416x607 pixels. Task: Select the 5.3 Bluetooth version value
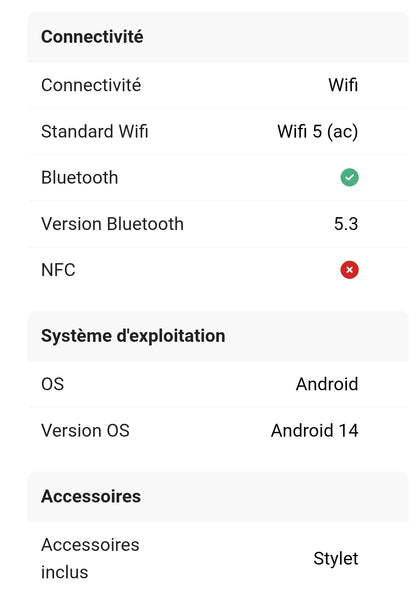[x=346, y=224]
